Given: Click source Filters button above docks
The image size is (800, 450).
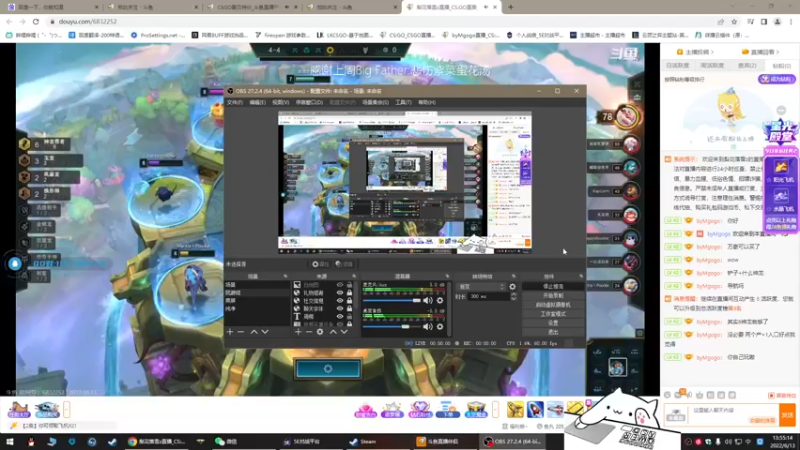Looking at the screenshot, I should pos(344,264).
